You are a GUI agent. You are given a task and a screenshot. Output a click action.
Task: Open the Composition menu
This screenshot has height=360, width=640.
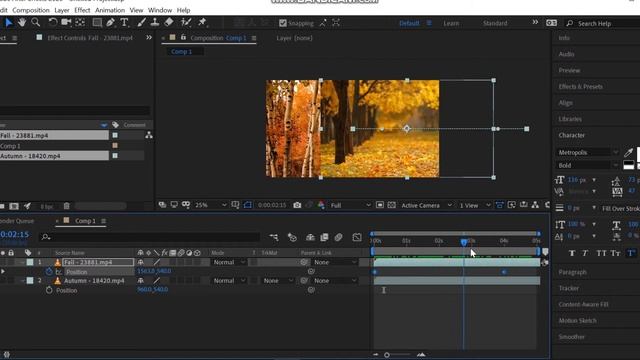tap(31, 10)
